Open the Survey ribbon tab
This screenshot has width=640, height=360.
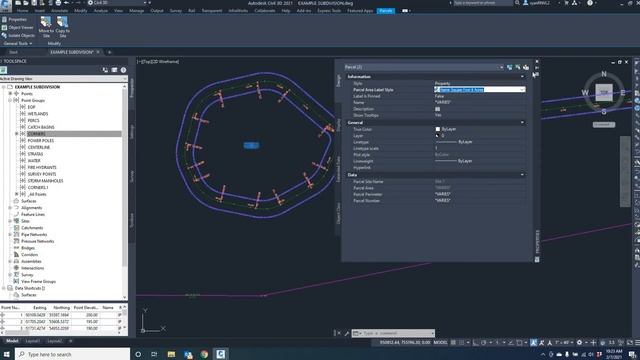[x=176, y=11]
